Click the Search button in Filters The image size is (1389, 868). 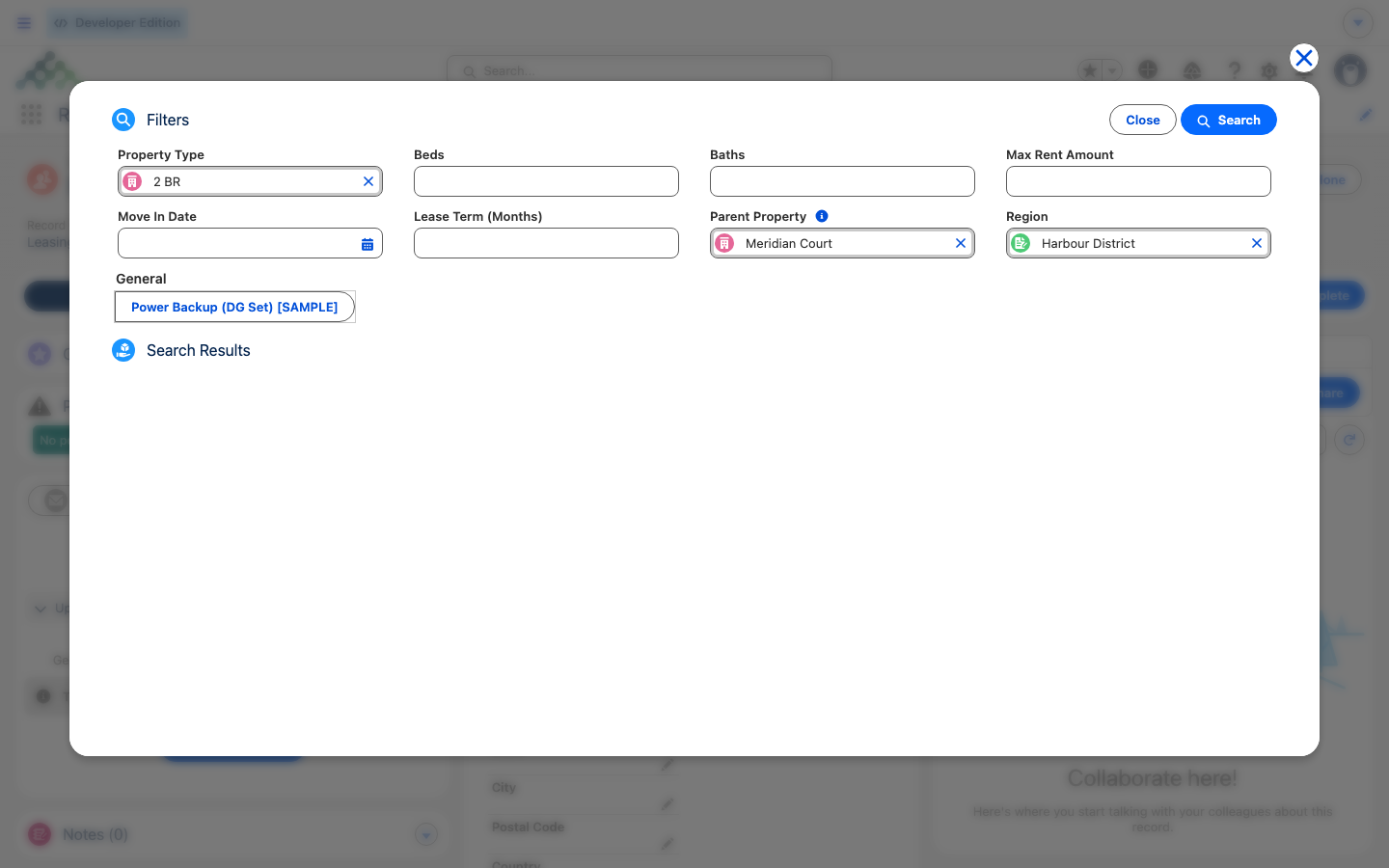(1229, 120)
